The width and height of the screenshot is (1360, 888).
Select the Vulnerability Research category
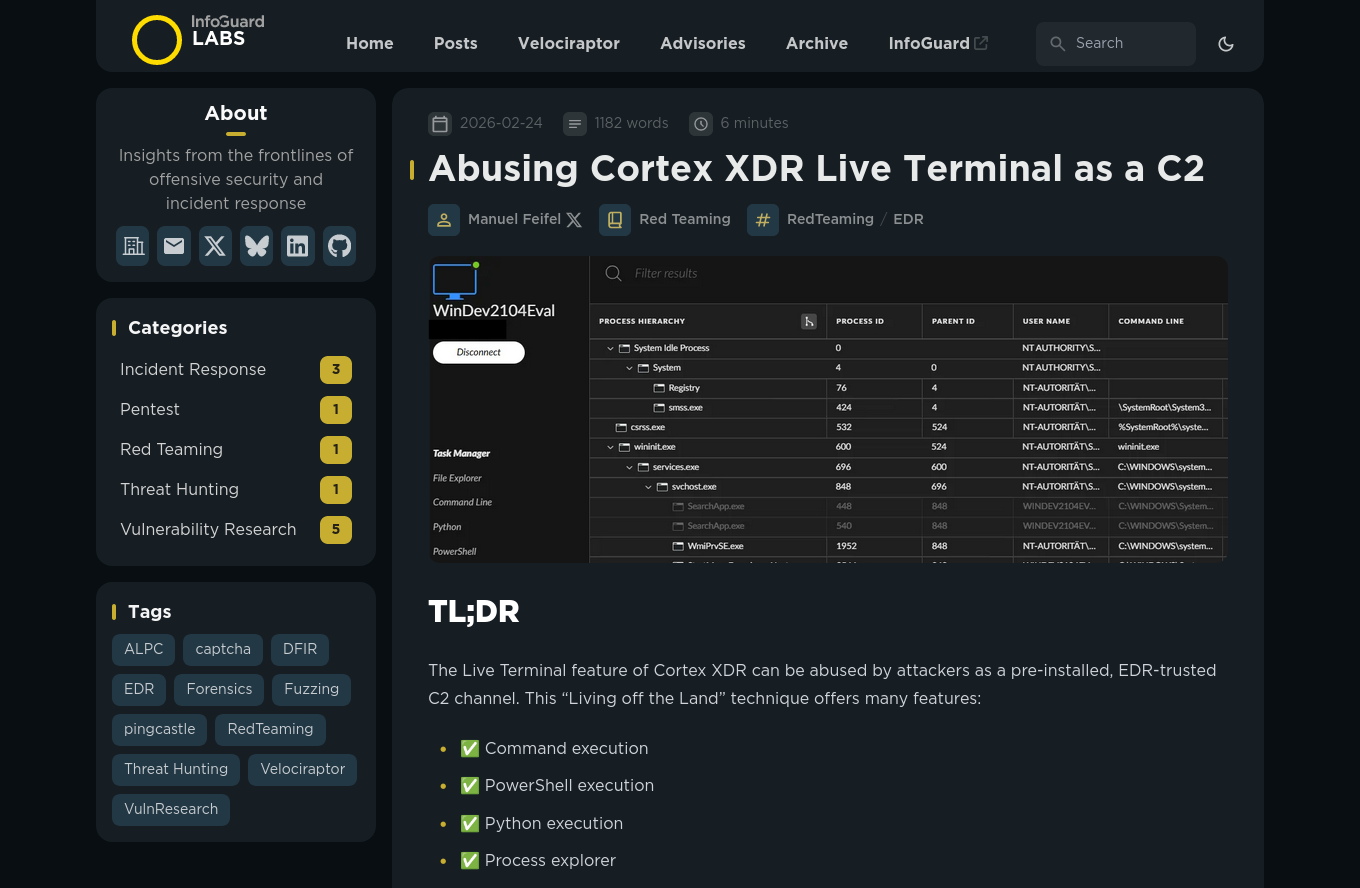coord(208,530)
